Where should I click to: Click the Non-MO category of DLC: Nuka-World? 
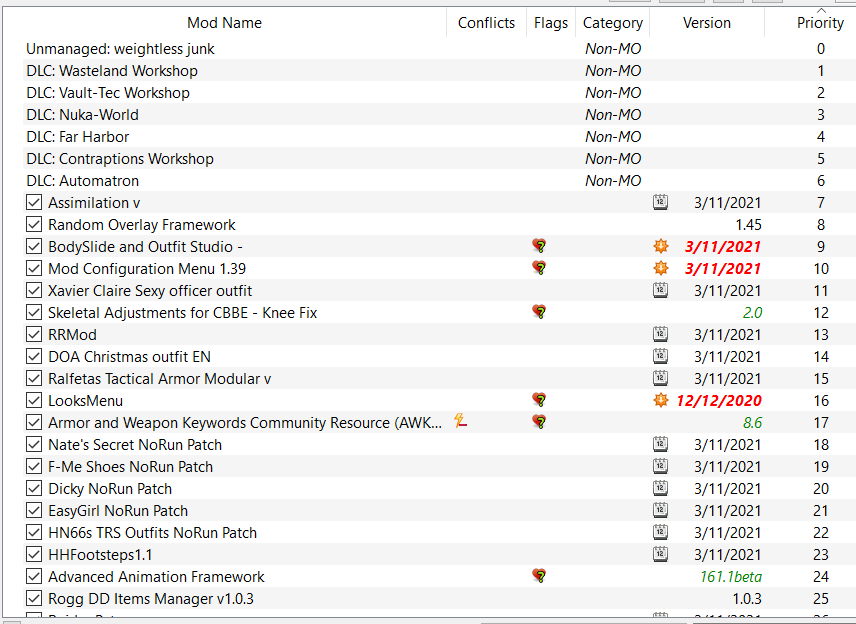[x=613, y=115]
